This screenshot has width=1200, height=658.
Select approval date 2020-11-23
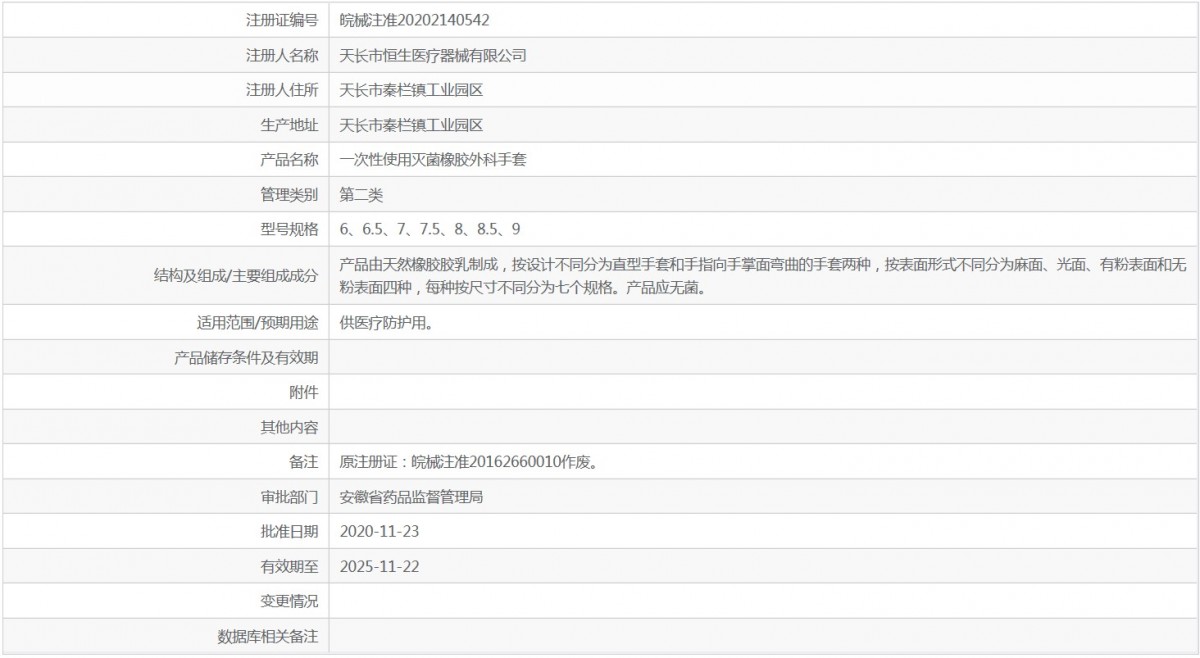379,531
